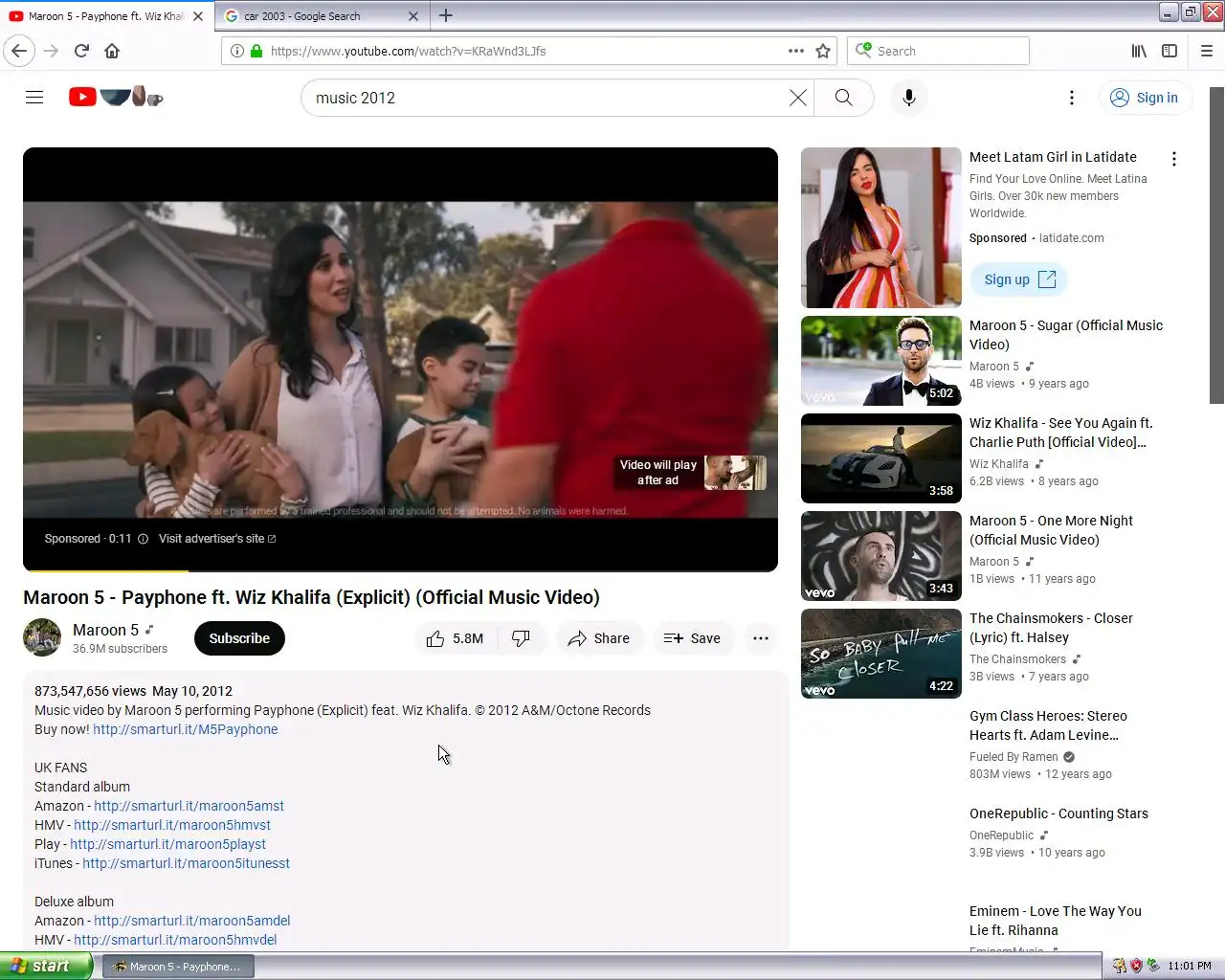
Task: Dislike the Payphone video
Action: click(x=522, y=638)
